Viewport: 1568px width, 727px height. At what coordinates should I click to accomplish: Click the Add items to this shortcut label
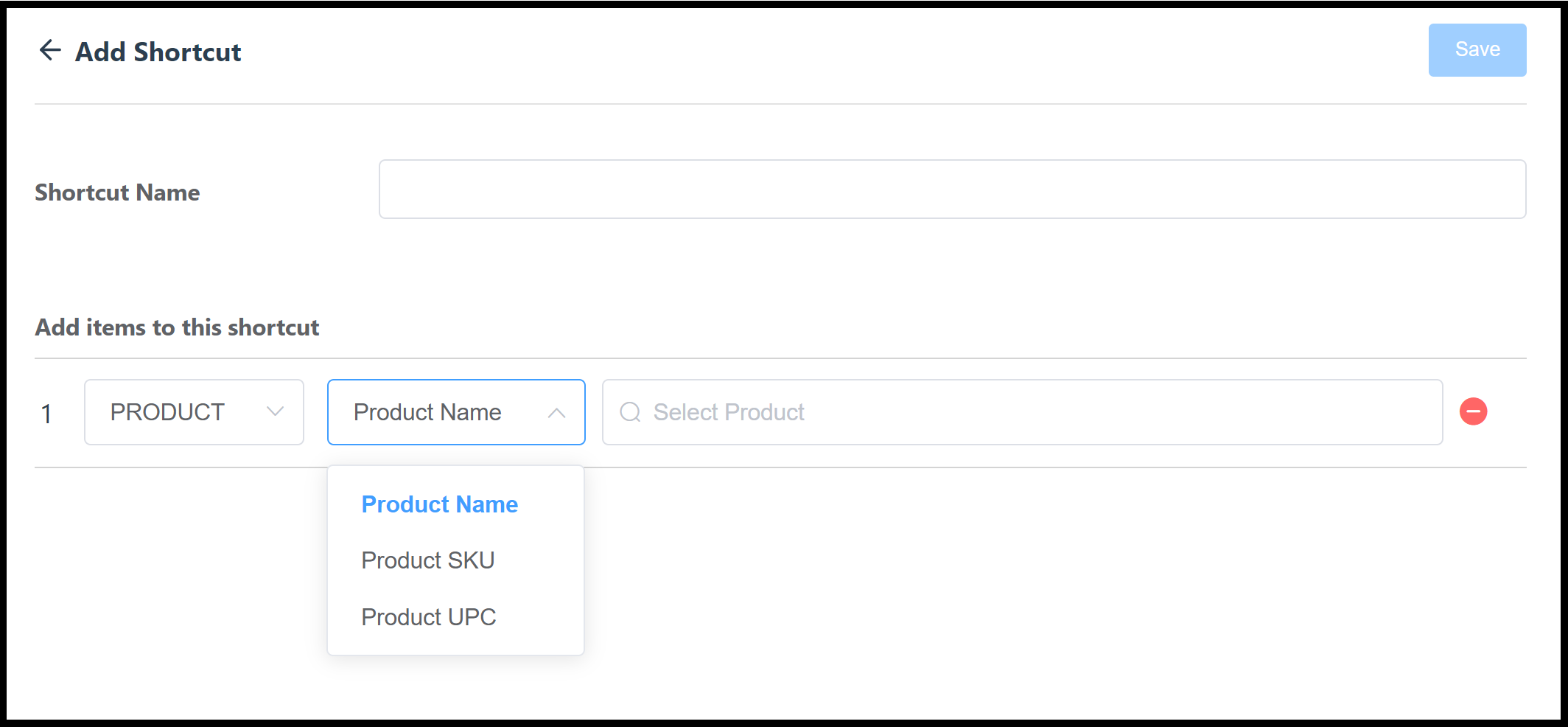click(x=176, y=327)
